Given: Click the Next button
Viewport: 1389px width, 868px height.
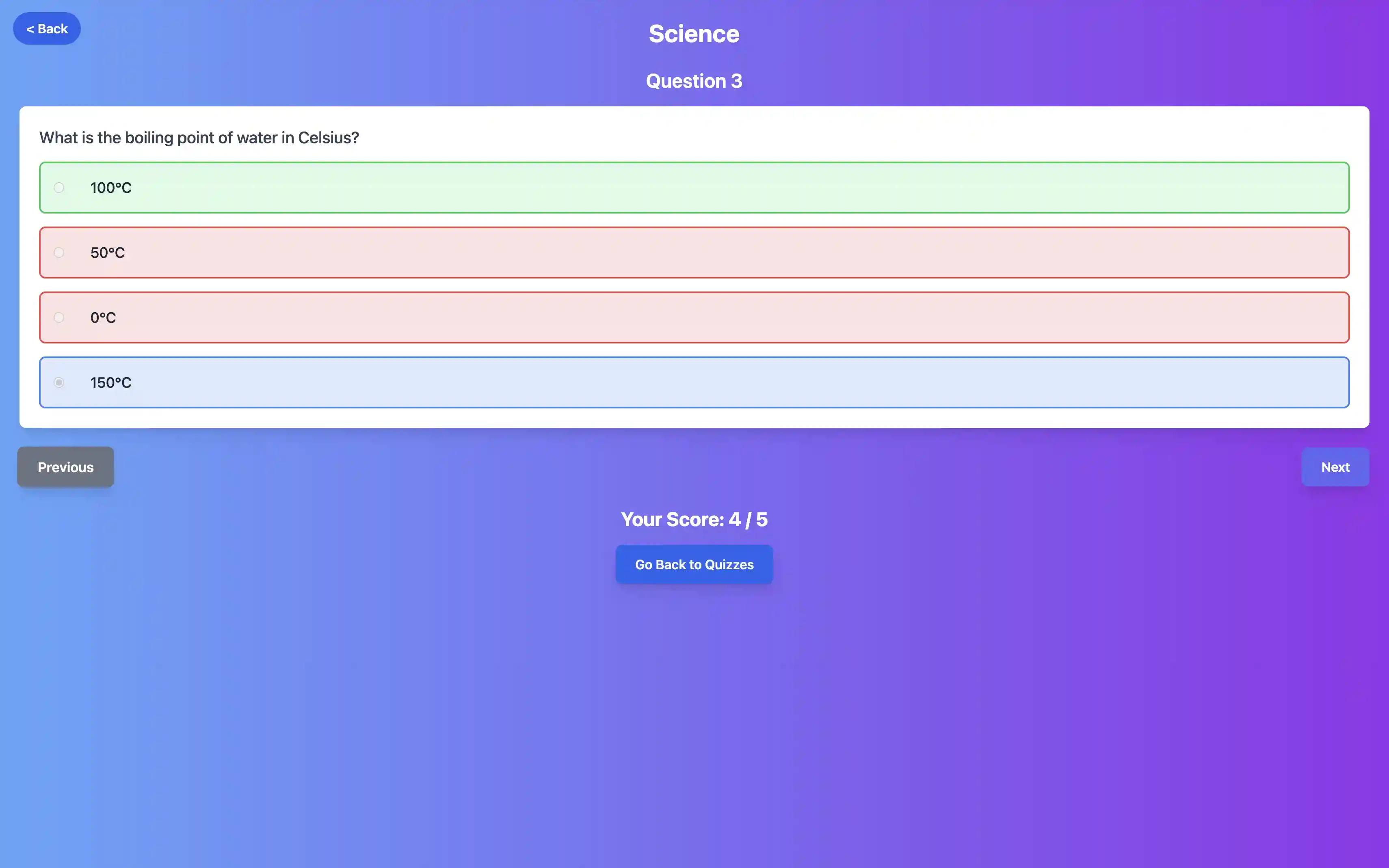Looking at the screenshot, I should coord(1335,467).
